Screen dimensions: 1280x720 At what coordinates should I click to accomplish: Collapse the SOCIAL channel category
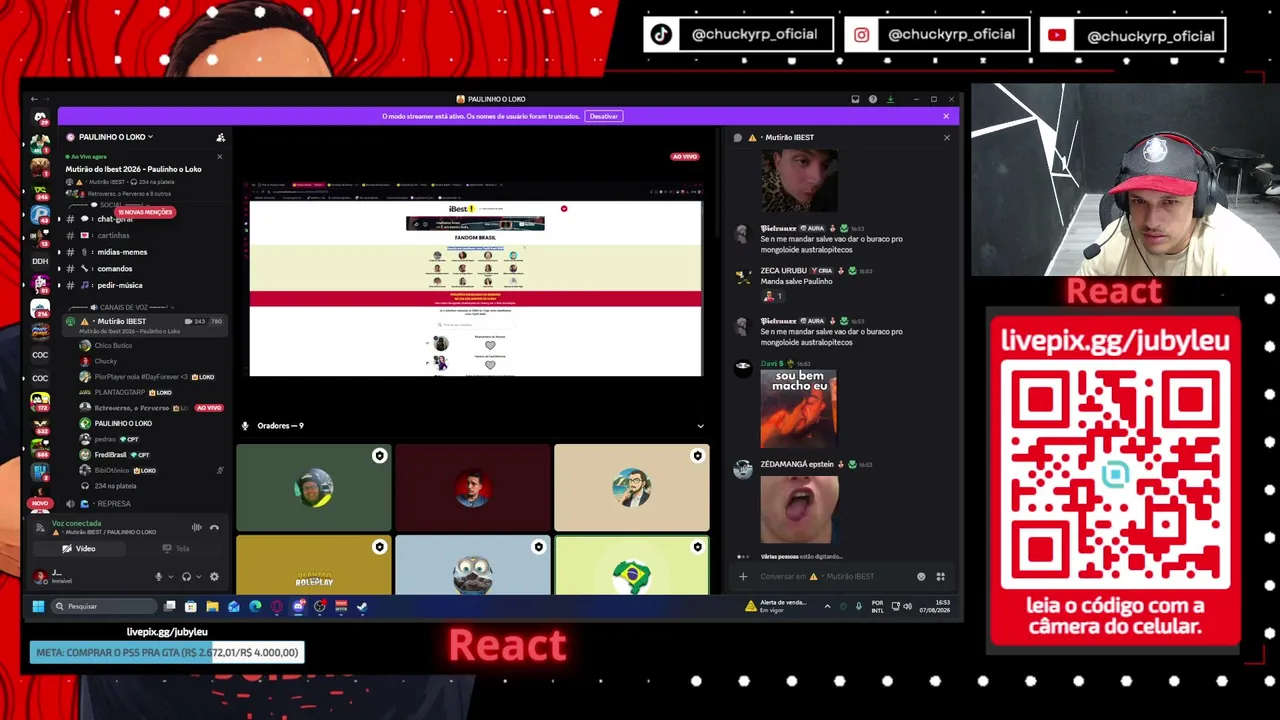[111, 205]
